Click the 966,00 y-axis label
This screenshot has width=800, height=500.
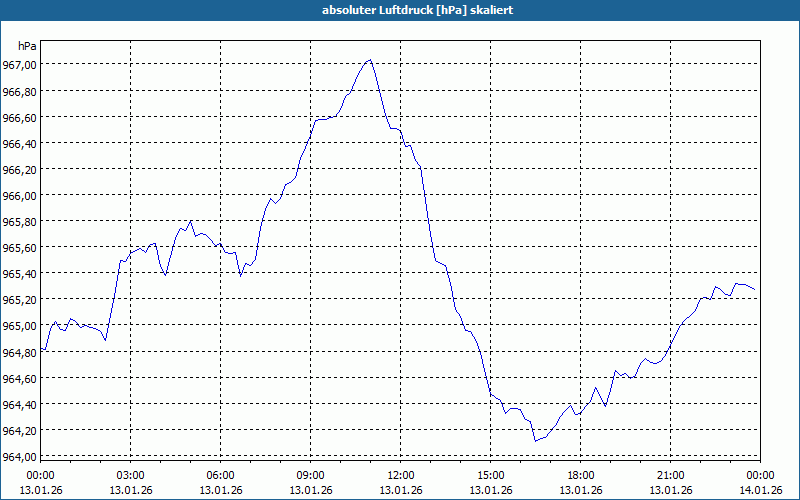[x=20, y=195]
